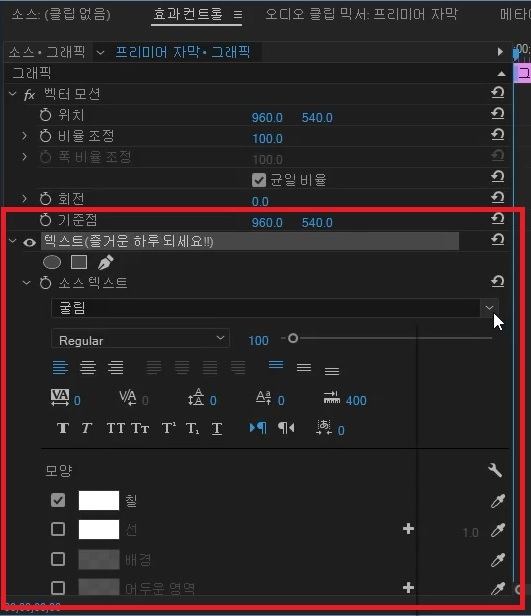Screen dimensions: 531x616
Task: Create an ellipse mask
Action: click(x=52, y=262)
